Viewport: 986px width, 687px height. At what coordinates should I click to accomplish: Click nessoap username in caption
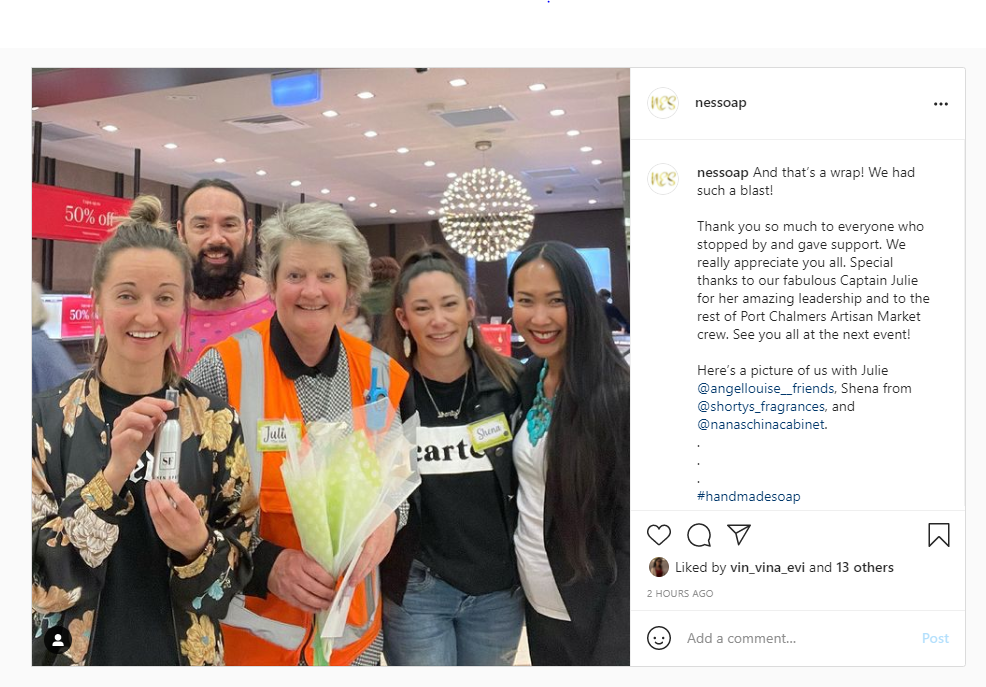[x=723, y=172]
